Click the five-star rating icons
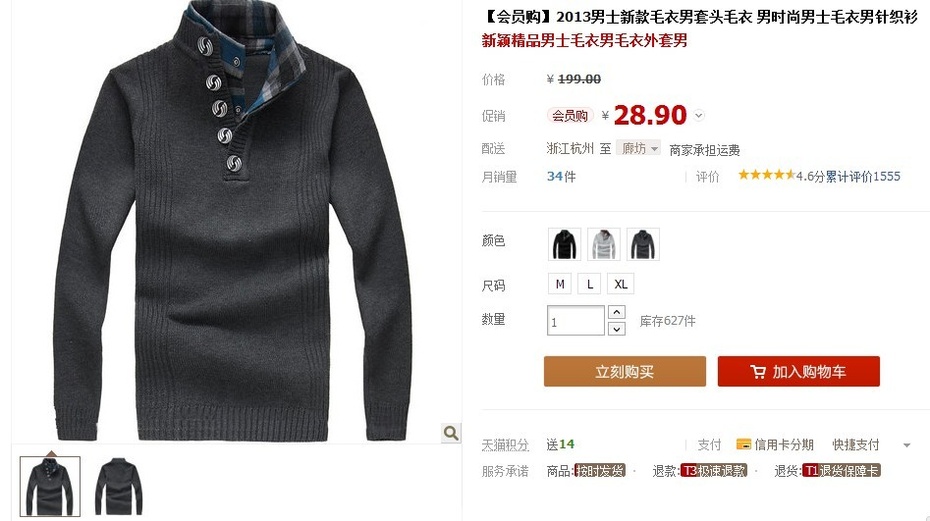The image size is (930, 521). pyautogui.click(x=766, y=175)
